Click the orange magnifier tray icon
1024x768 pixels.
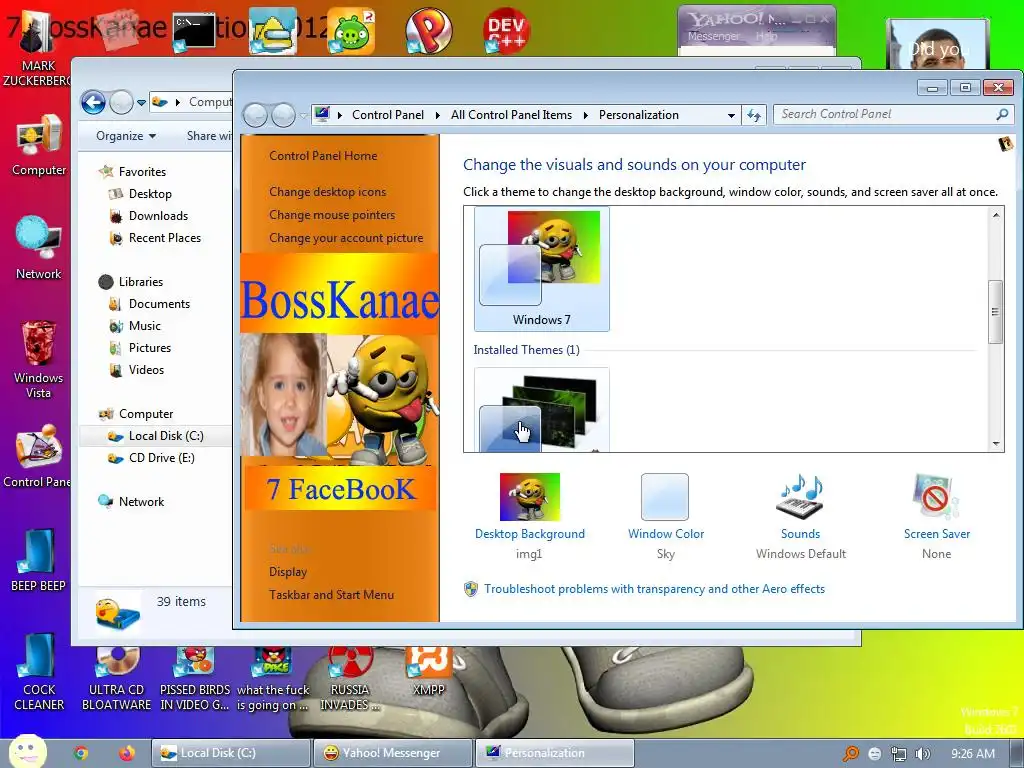851,754
